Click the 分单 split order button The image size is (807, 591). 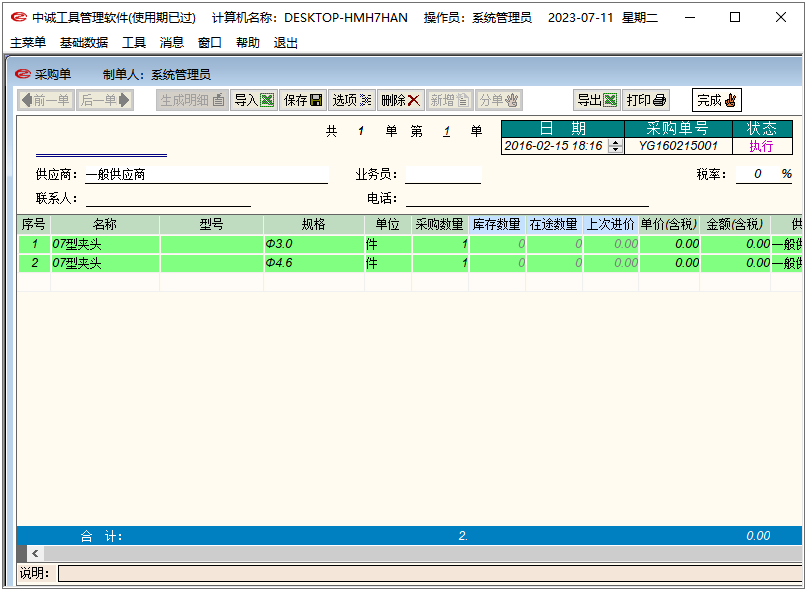pyautogui.click(x=499, y=100)
